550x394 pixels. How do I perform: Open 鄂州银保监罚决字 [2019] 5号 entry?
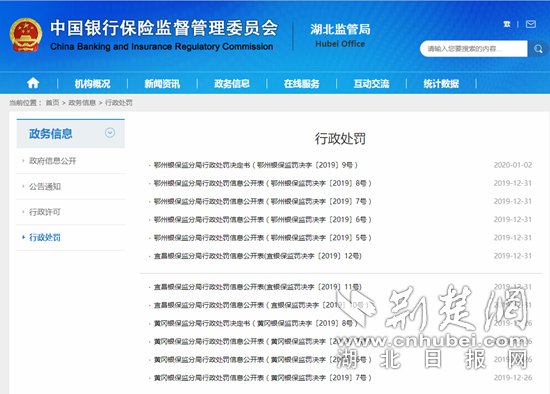(262, 238)
